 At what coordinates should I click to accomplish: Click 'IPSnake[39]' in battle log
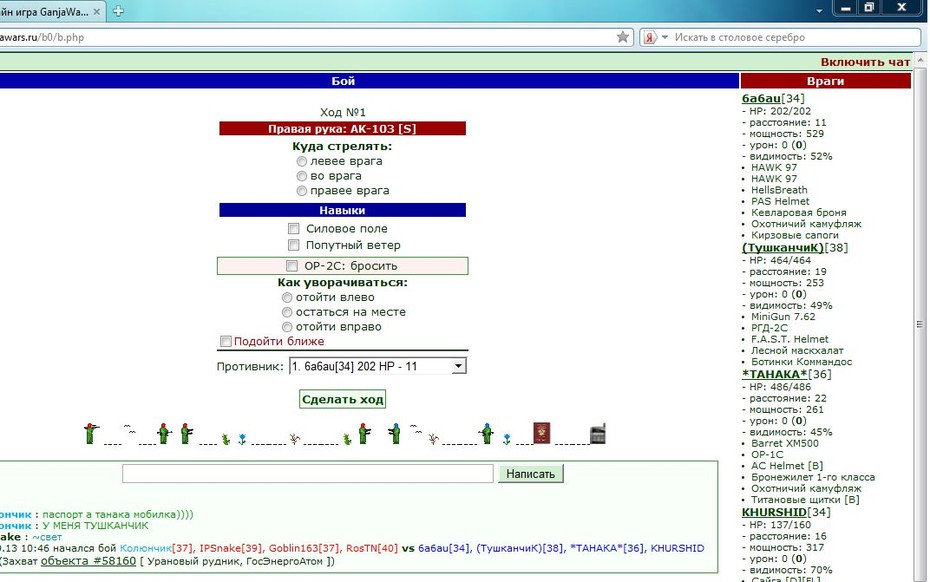(231, 548)
